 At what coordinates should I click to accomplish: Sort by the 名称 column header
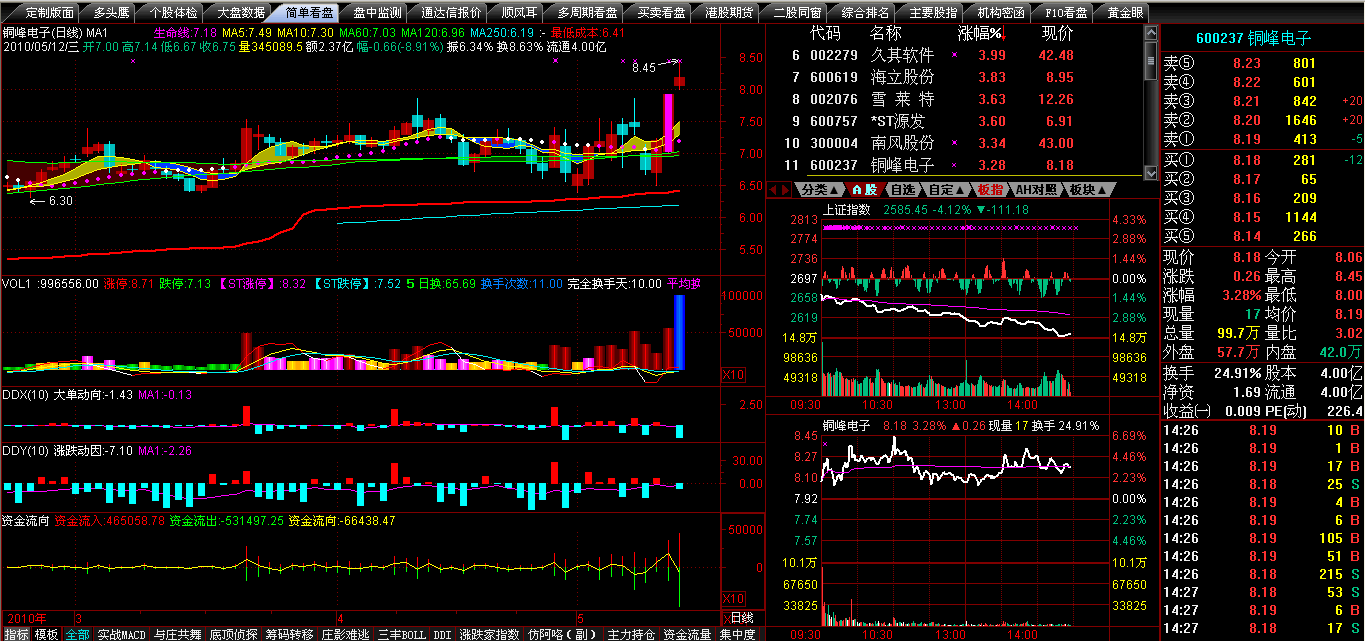click(x=886, y=34)
